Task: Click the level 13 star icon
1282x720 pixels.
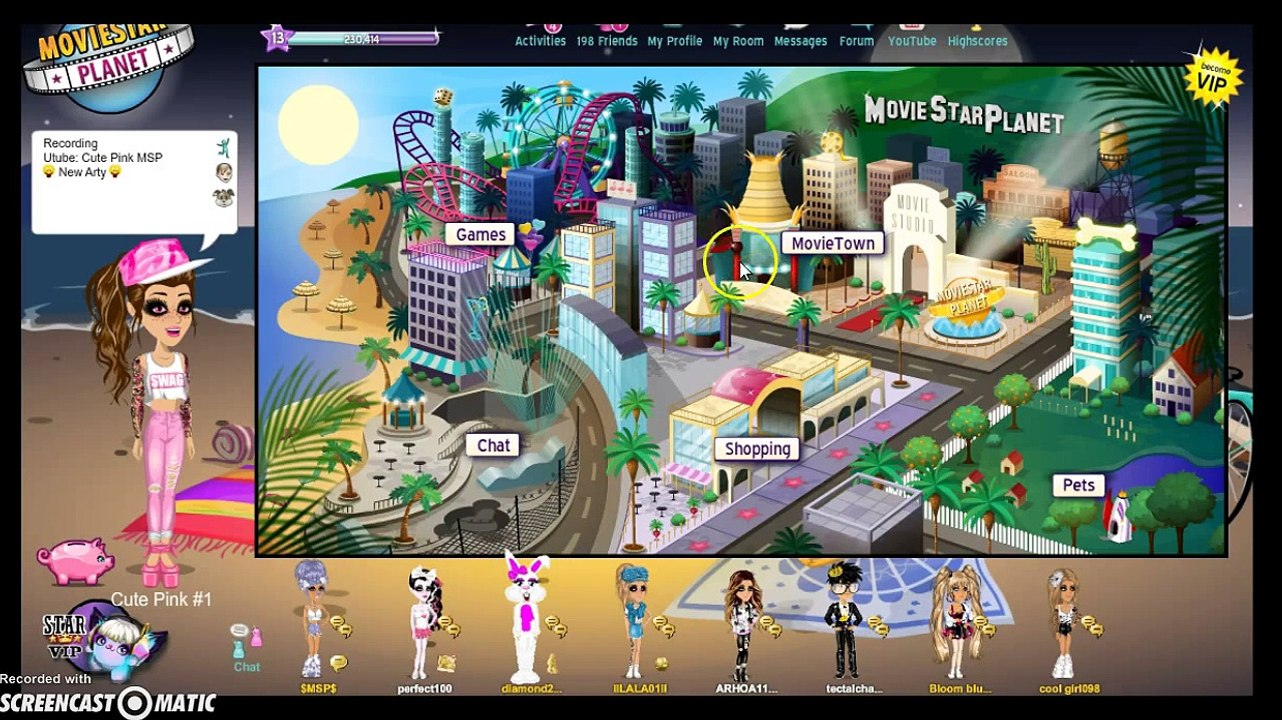Action: [x=276, y=38]
